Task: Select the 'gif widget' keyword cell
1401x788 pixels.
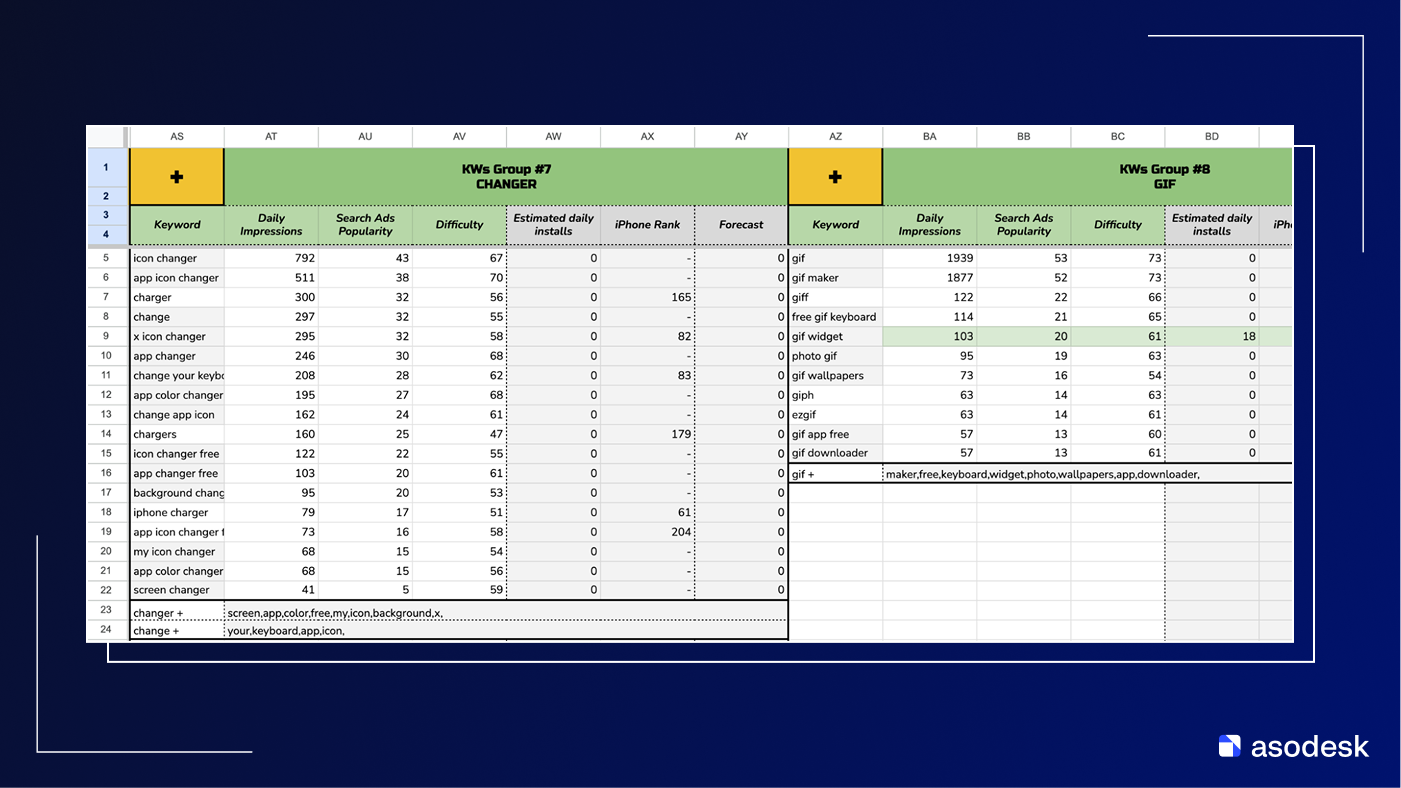Action: pyautogui.click(x=835, y=337)
